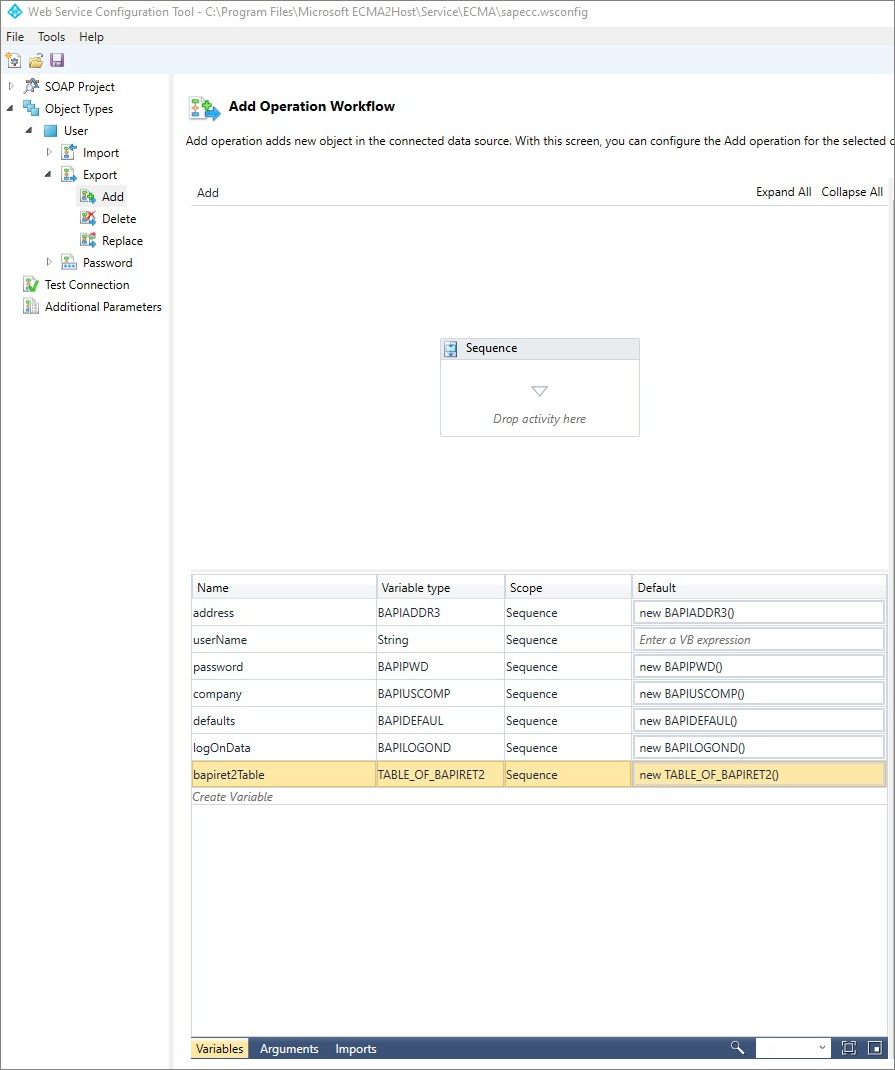Click the zoom magnifier icon in designer bar

[737, 1048]
